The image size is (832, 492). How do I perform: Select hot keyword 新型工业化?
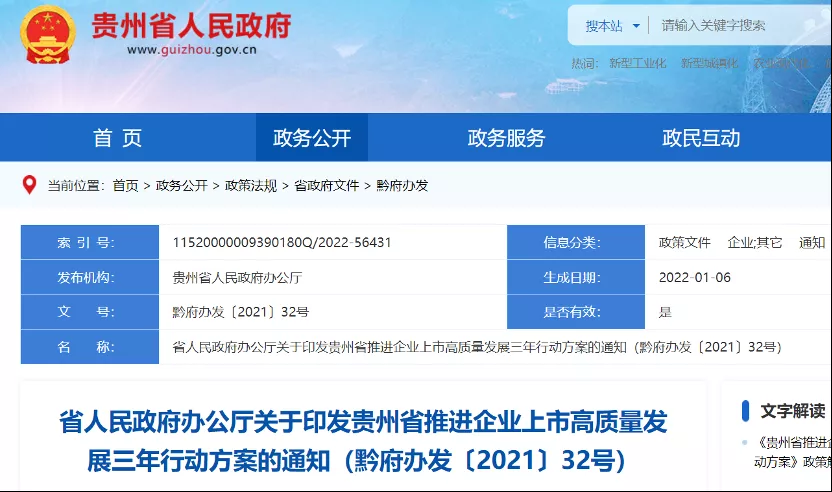click(637, 63)
